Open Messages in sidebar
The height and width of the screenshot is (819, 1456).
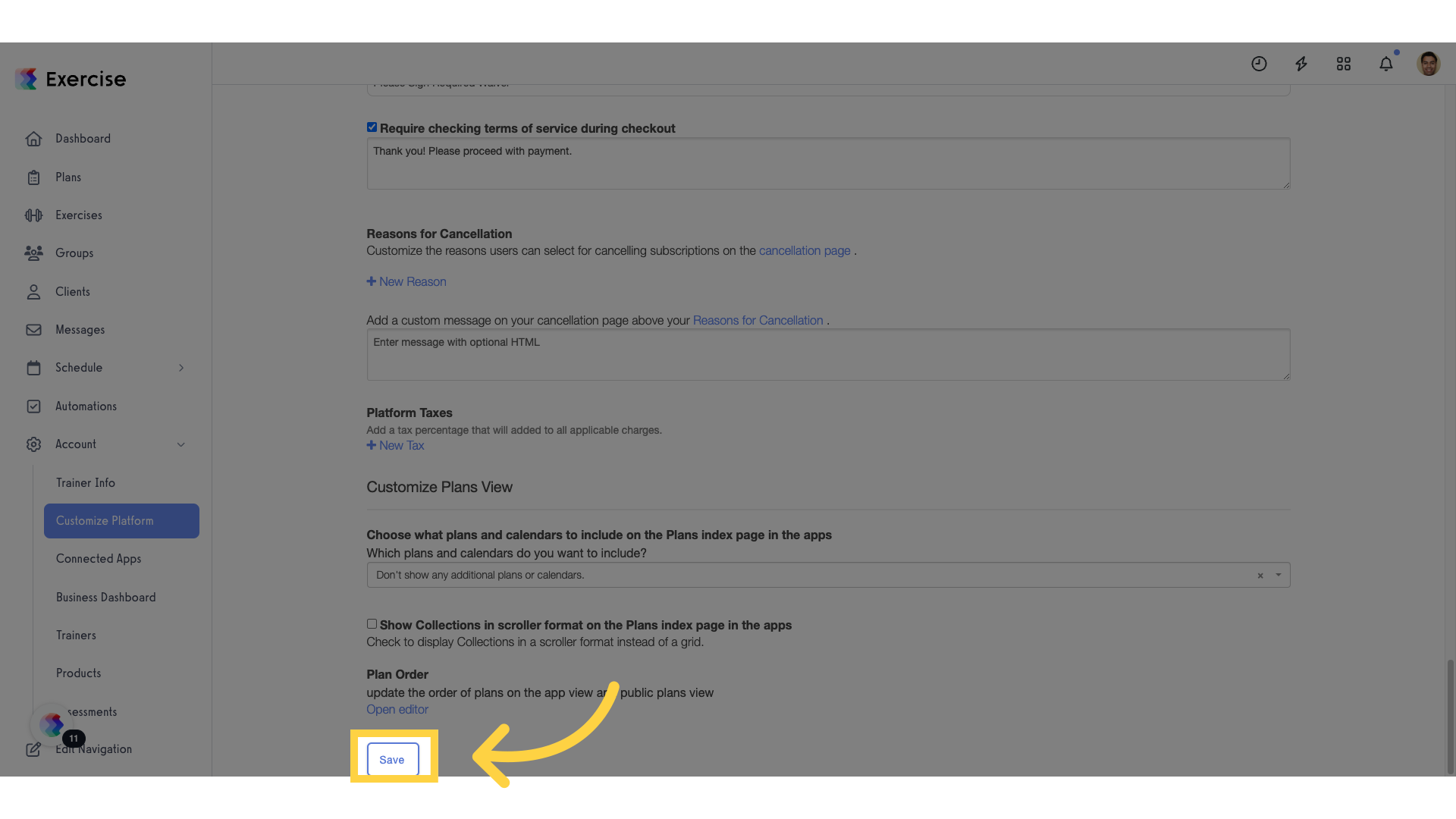tap(80, 330)
